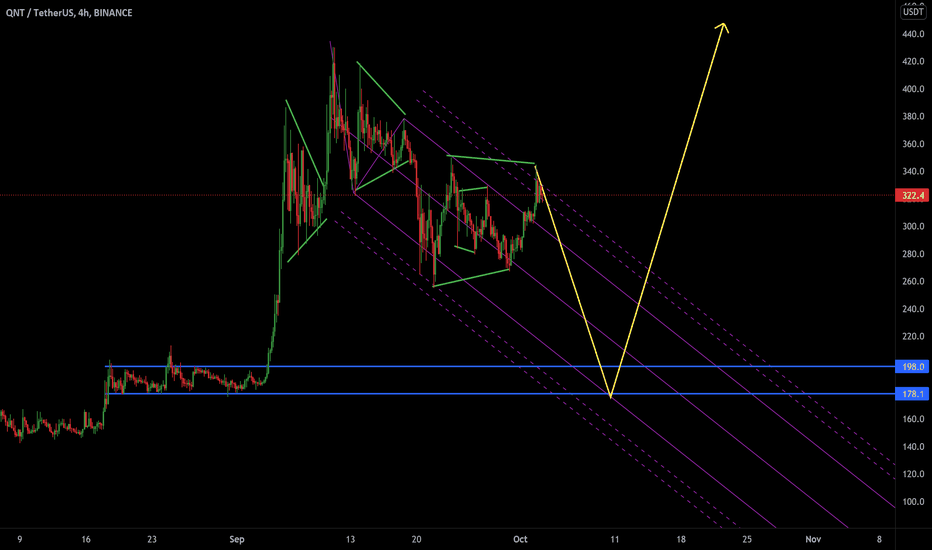Click the Nov label on time axis
Viewport: 932px width, 550px height.
(813, 539)
